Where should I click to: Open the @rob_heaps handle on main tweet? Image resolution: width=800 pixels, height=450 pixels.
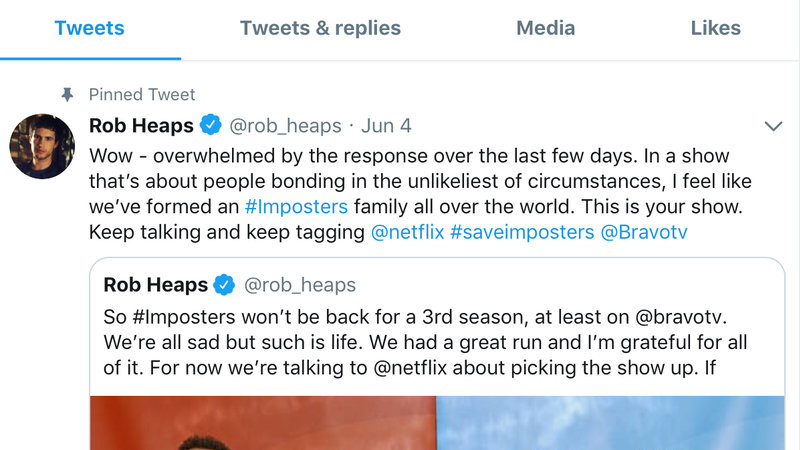pos(284,126)
